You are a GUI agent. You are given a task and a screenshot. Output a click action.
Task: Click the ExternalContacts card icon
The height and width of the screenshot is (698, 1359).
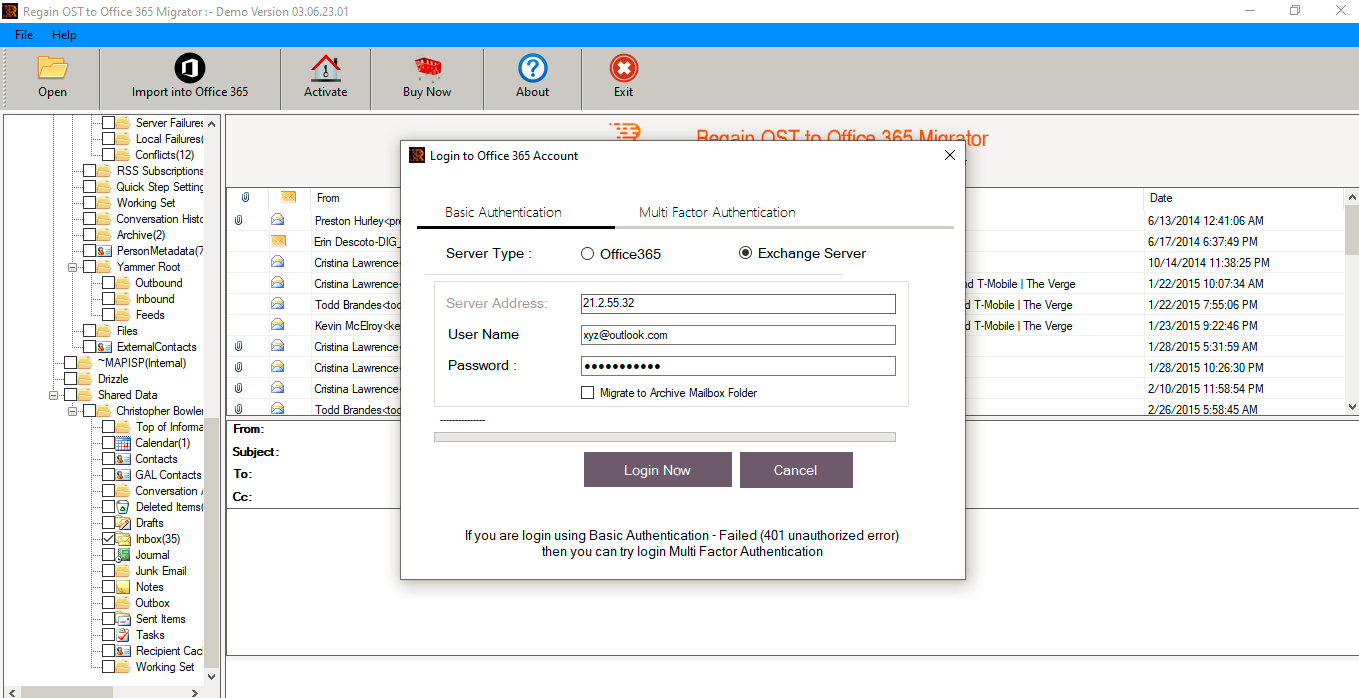coord(104,347)
